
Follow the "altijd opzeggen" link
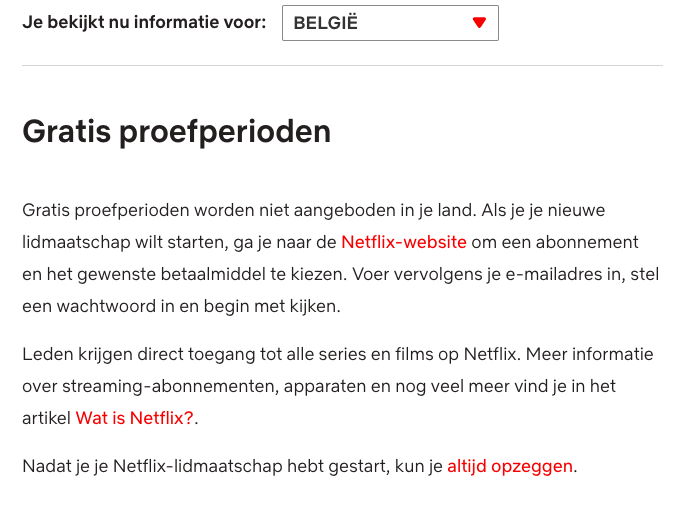tap(510, 465)
